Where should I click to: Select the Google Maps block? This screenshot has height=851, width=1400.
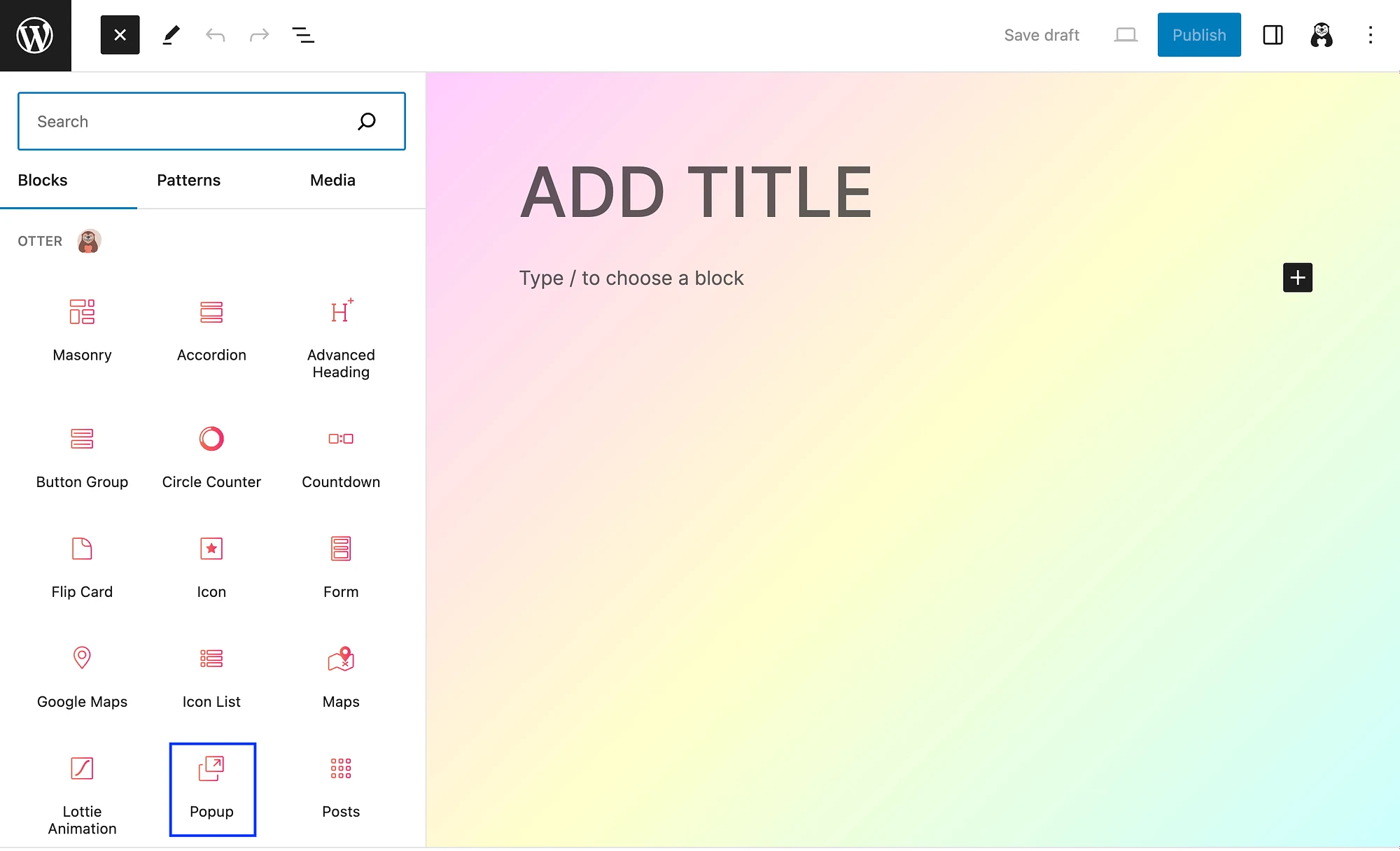82,675
